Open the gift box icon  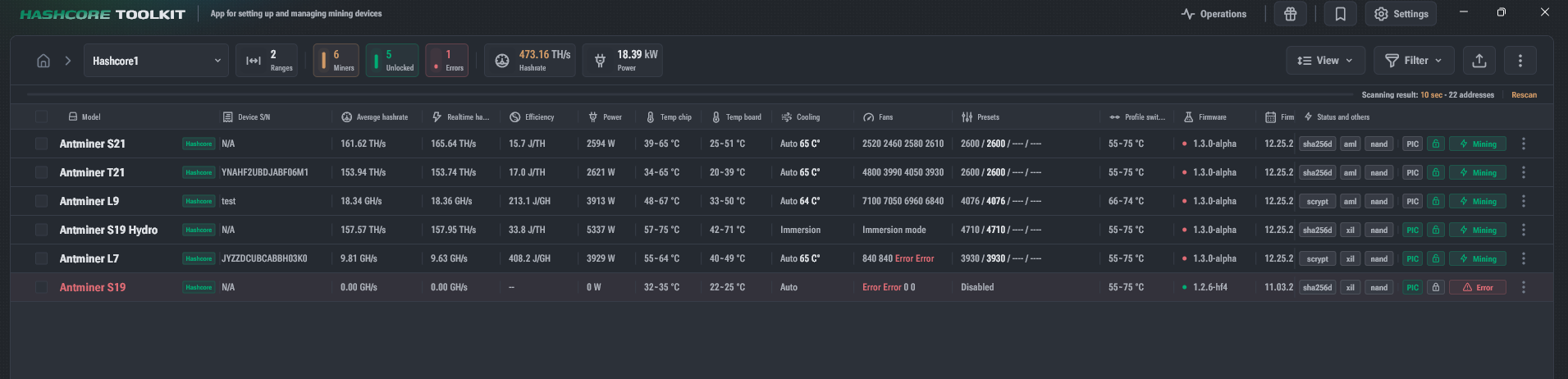pyautogui.click(x=1291, y=14)
